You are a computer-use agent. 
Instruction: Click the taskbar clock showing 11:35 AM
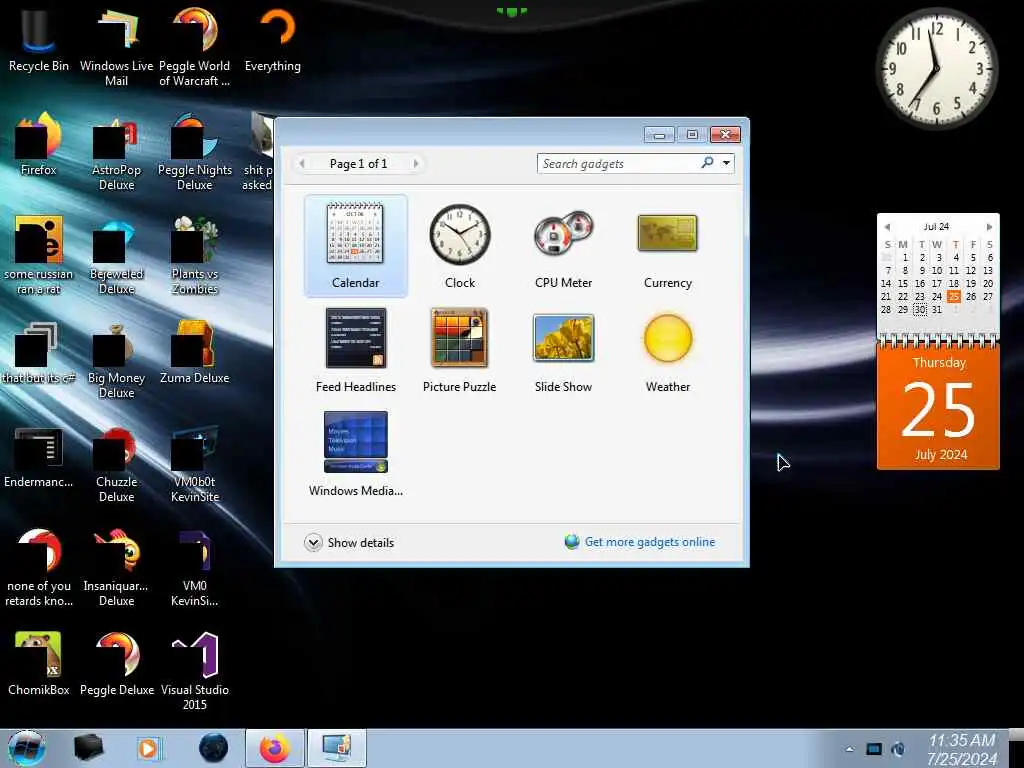tap(962, 749)
